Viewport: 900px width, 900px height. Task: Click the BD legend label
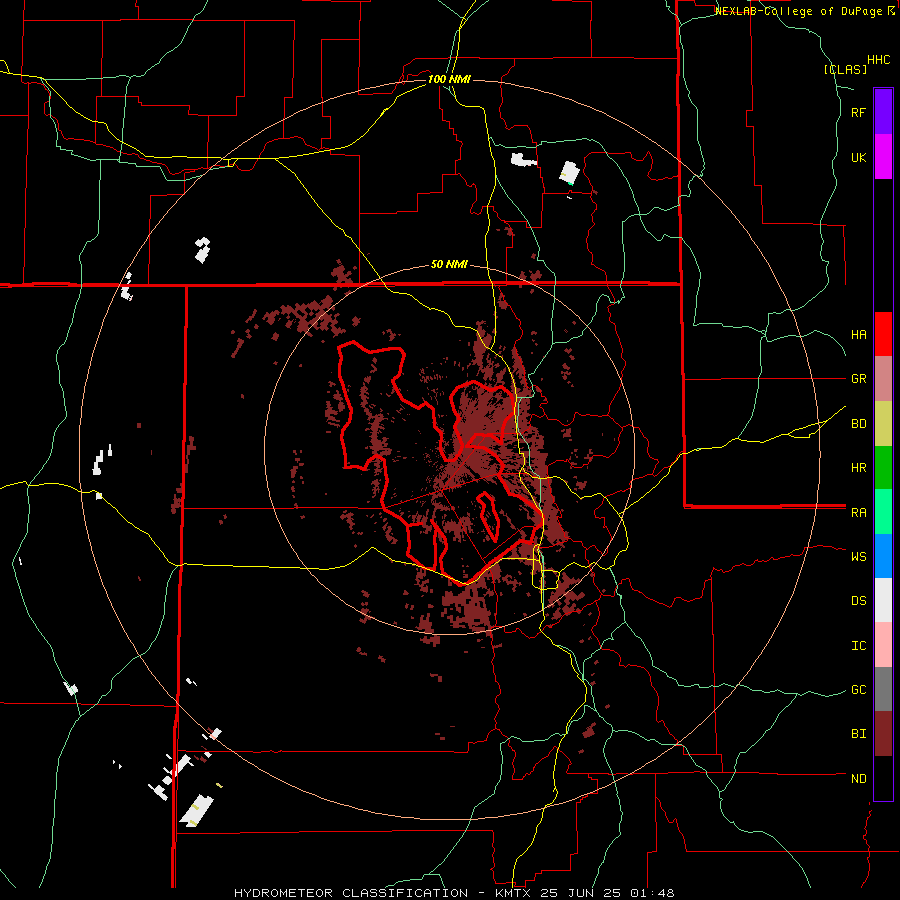(x=858, y=424)
